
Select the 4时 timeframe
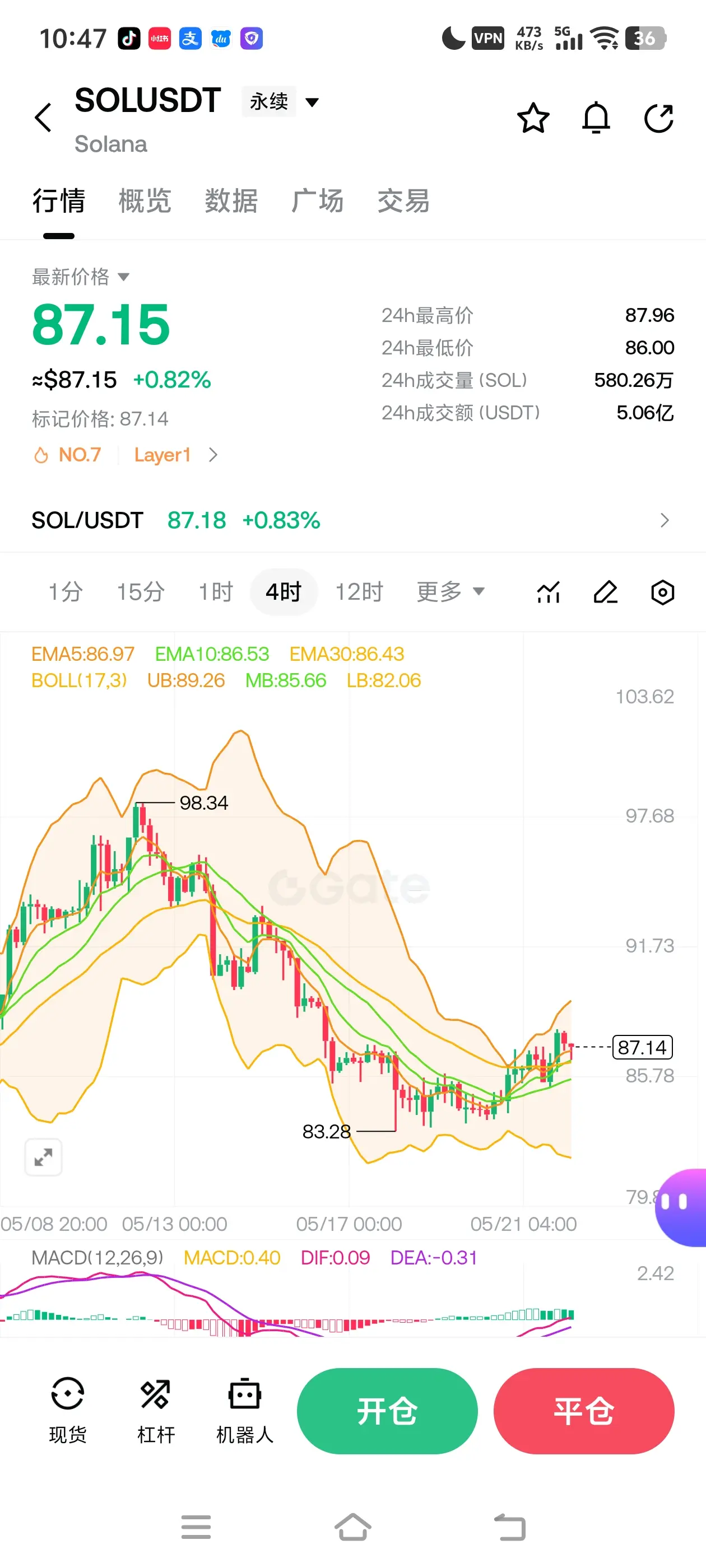(284, 592)
